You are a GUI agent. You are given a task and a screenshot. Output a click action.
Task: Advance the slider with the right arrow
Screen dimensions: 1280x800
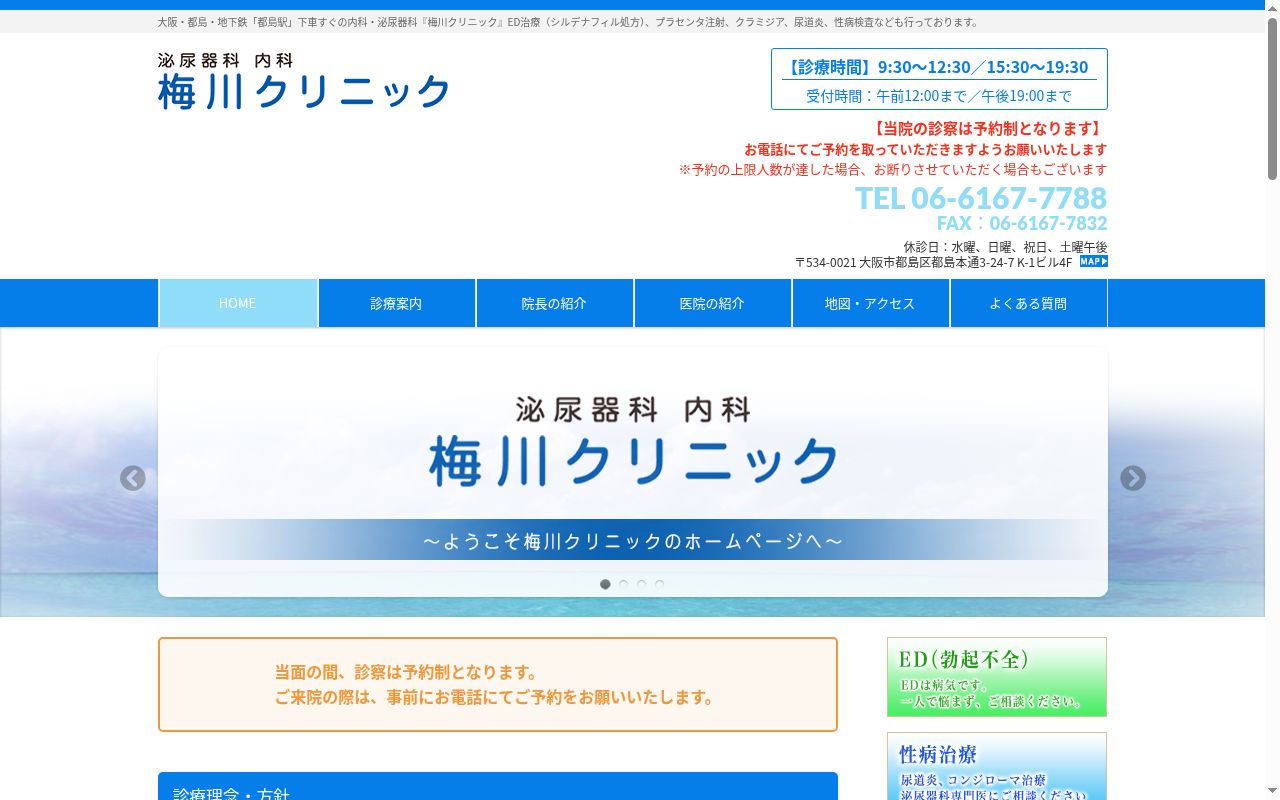(x=1133, y=478)
